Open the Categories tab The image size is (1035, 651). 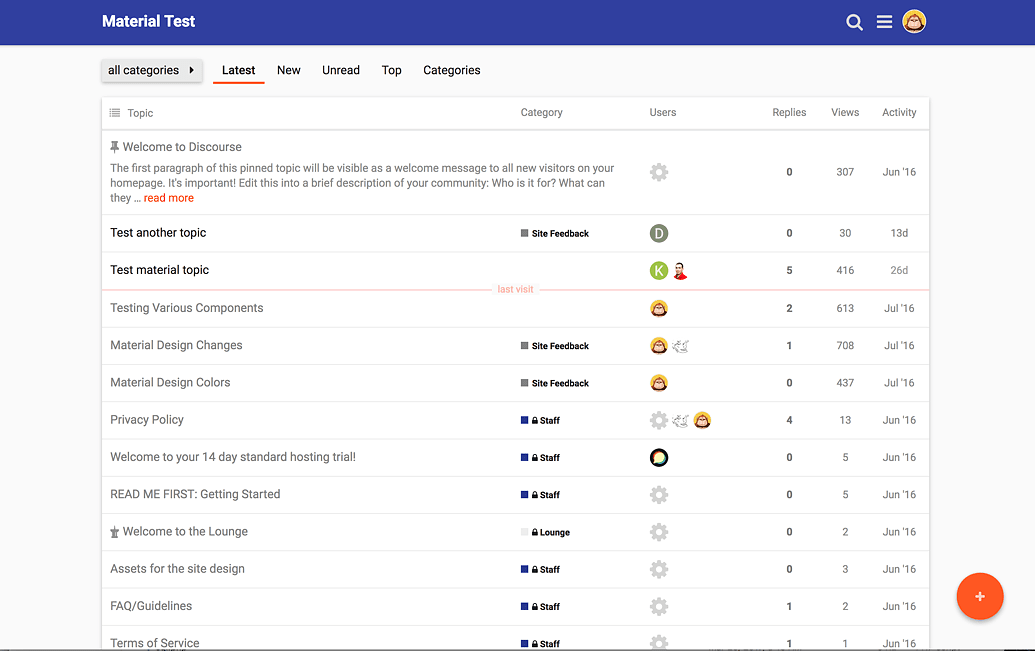pos(451,70)
